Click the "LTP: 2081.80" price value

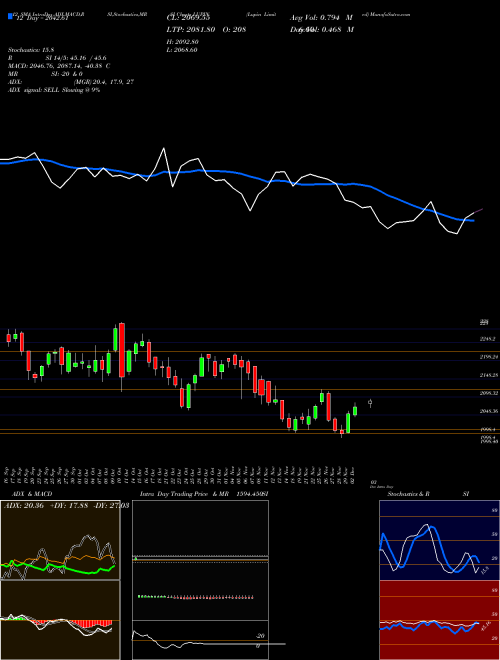191,29
